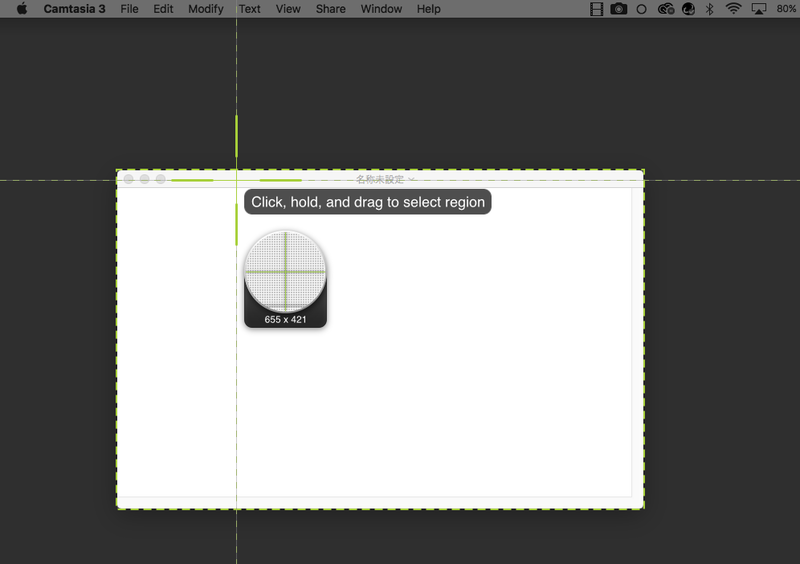This screenshot has width=800, height=564.
Task: Click the magnifier loupe crosshair preview
Action: 285,271
